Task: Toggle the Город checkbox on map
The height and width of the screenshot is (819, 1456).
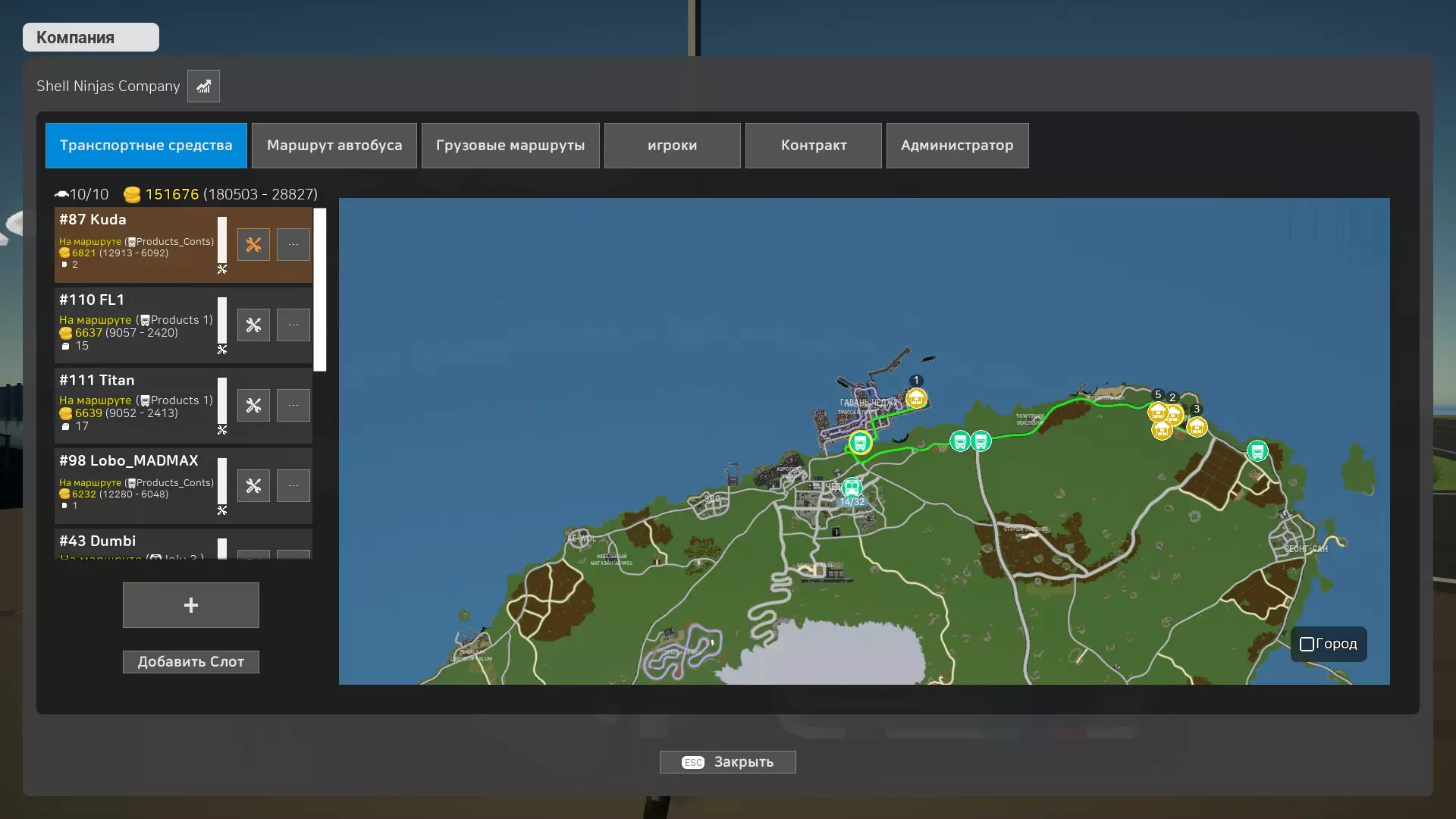Action: (x=1307, y=645)
